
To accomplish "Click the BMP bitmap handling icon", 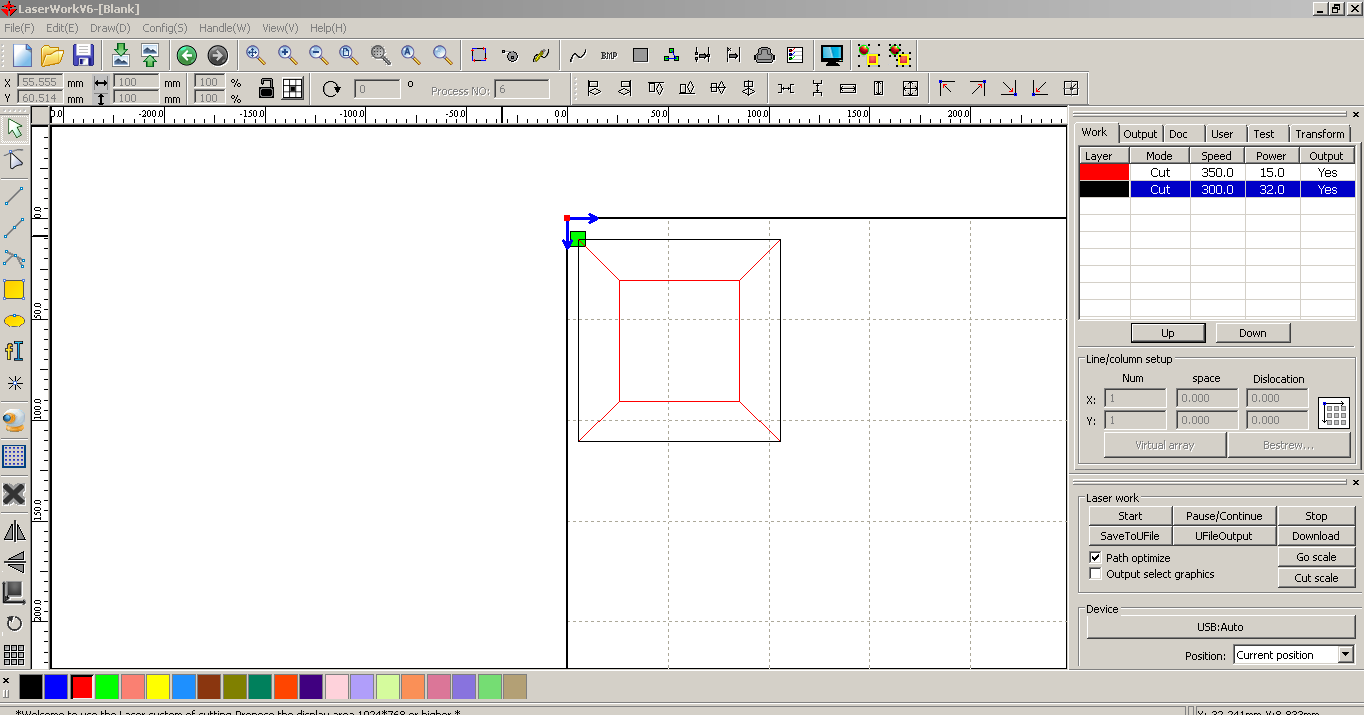I will point(608,55).
